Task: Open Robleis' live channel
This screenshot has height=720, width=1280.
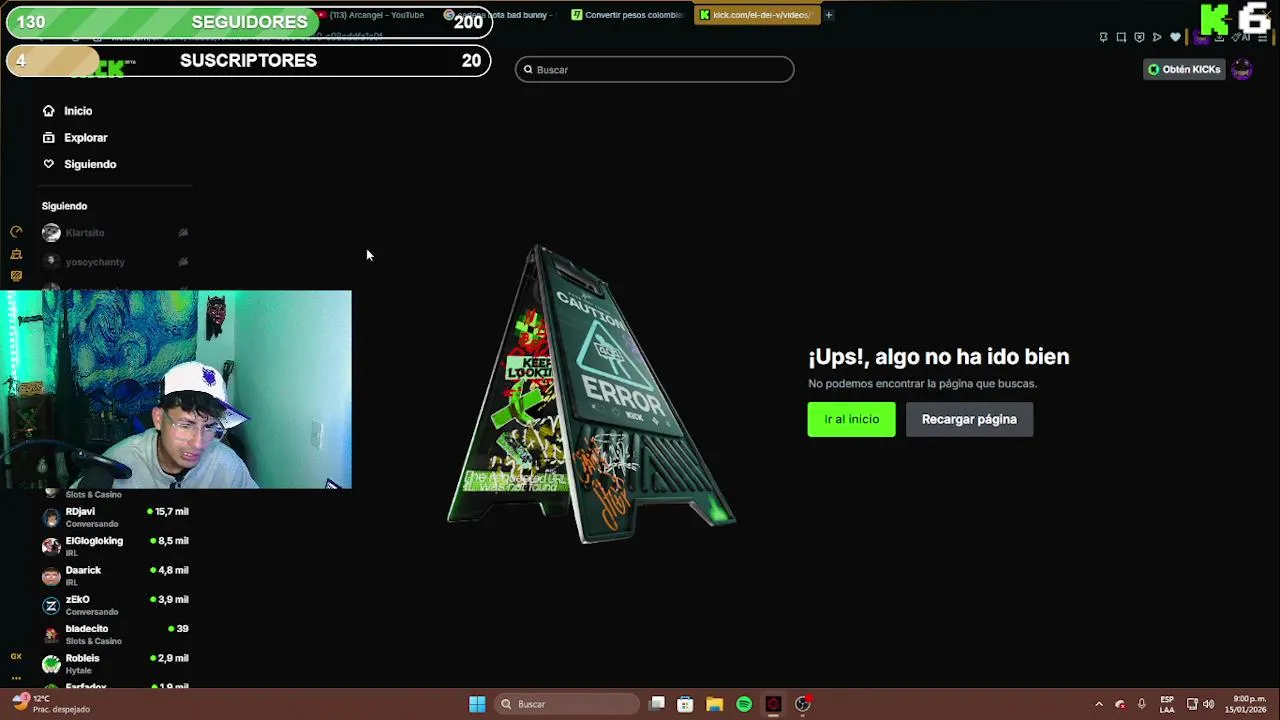Action: point(115,663)
